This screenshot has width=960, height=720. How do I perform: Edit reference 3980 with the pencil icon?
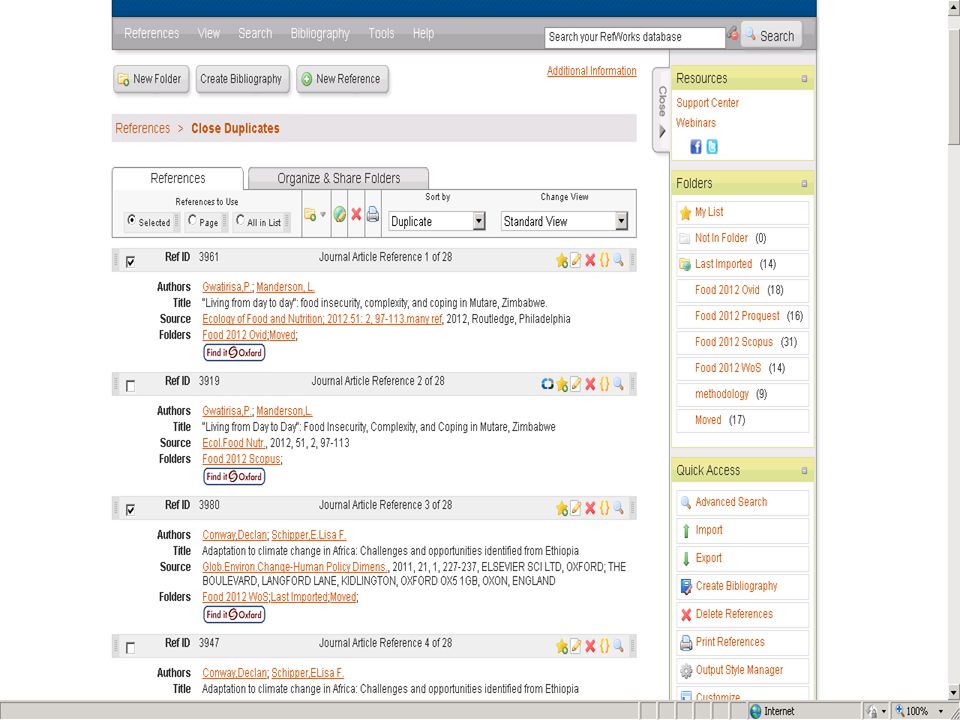(x=576, y=508)
